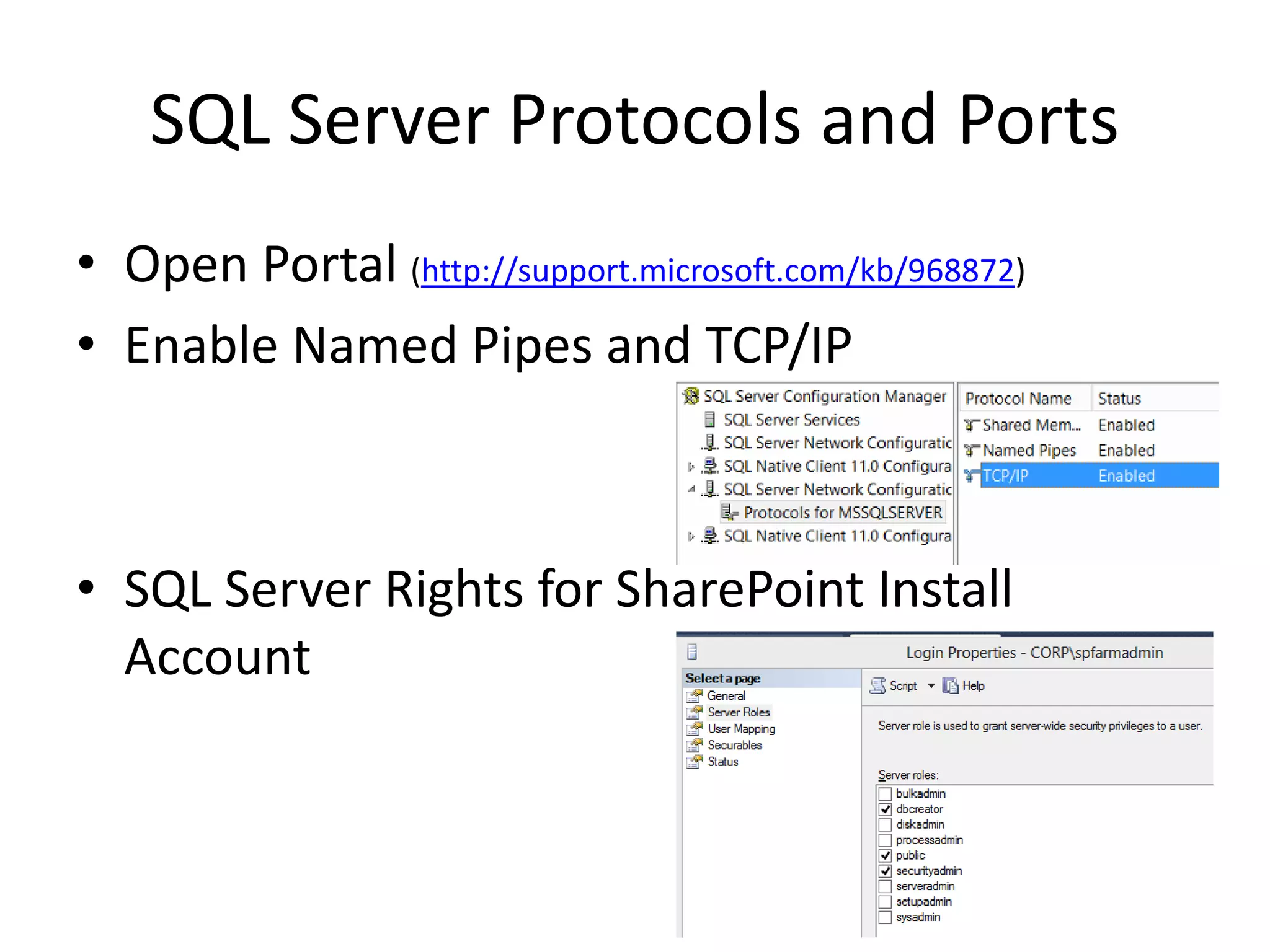Click the last SQL Native Client 11.0 icon
The width and height of the screenshot is (1270, 952).
coord(710,535)
